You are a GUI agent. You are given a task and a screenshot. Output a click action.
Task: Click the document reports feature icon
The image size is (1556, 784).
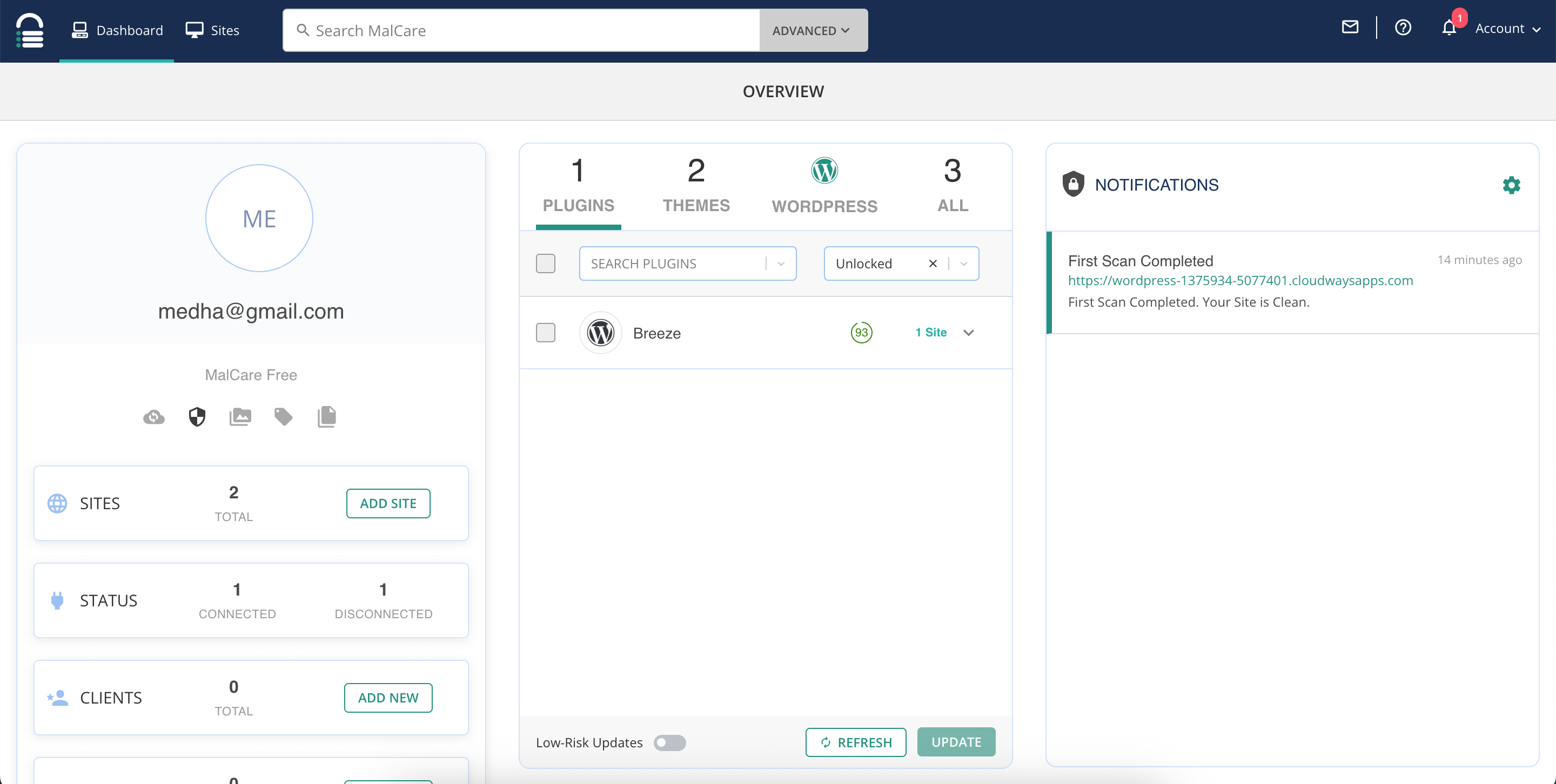tap(327, 416)
